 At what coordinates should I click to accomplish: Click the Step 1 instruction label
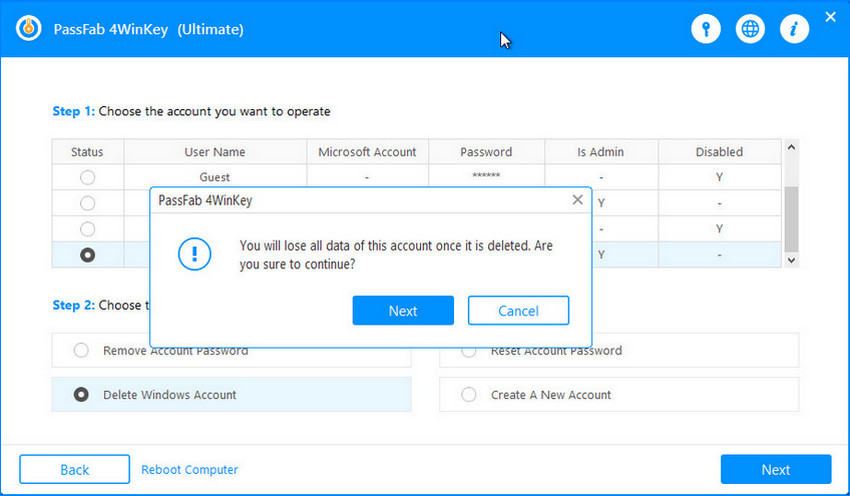pos(191,111)
